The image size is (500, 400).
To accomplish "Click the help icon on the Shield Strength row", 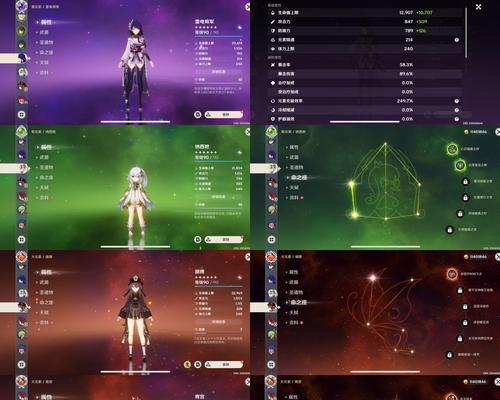I will (456, 119).
